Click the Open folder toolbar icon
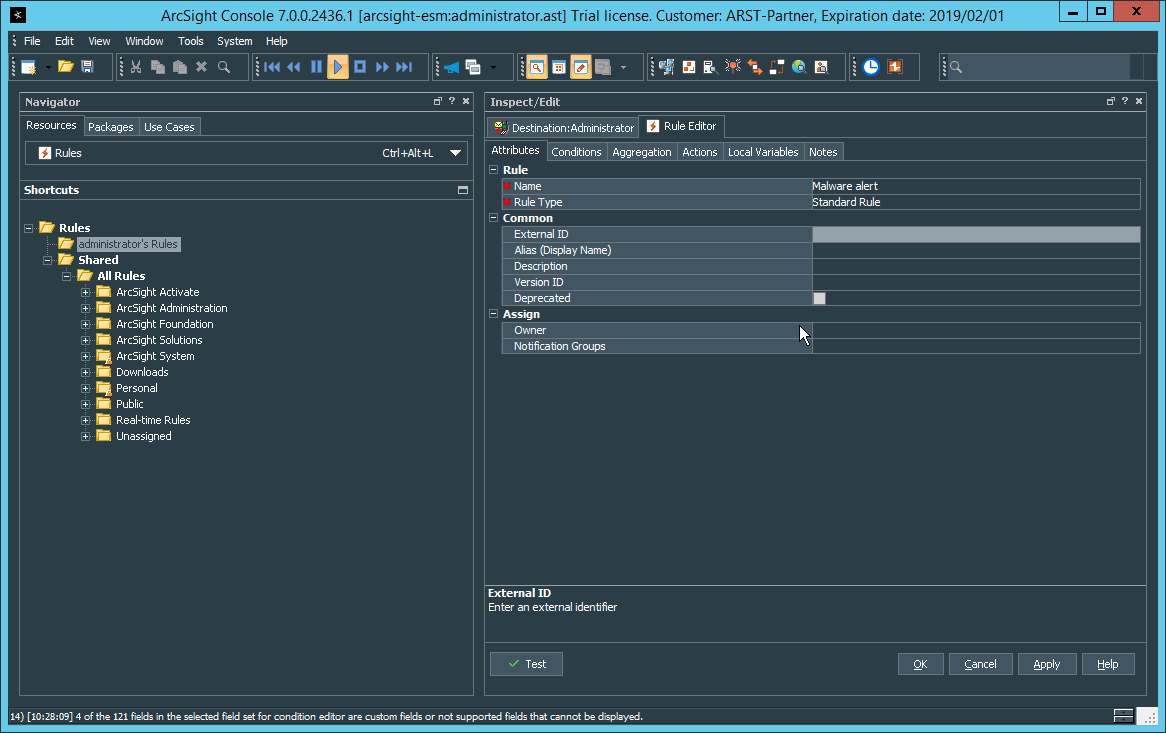 pyautogui.click(x=65, y=67)
